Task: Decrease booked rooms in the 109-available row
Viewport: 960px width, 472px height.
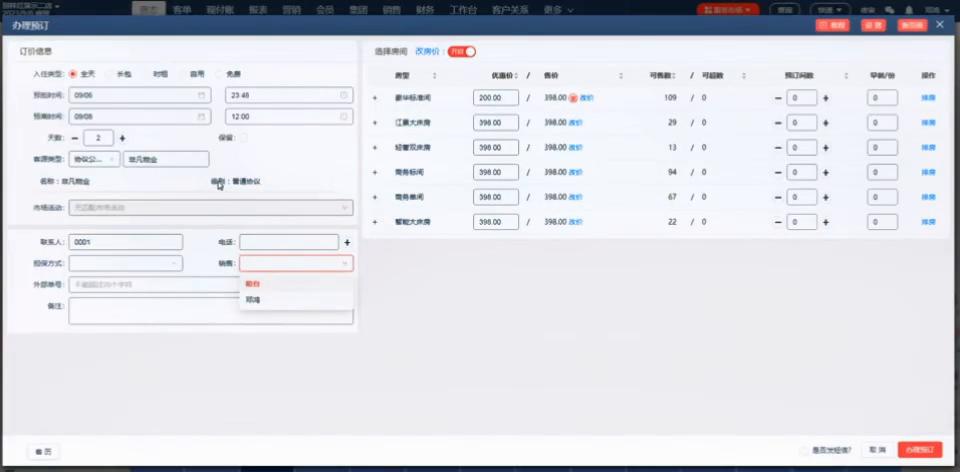Action: [778, 98]
